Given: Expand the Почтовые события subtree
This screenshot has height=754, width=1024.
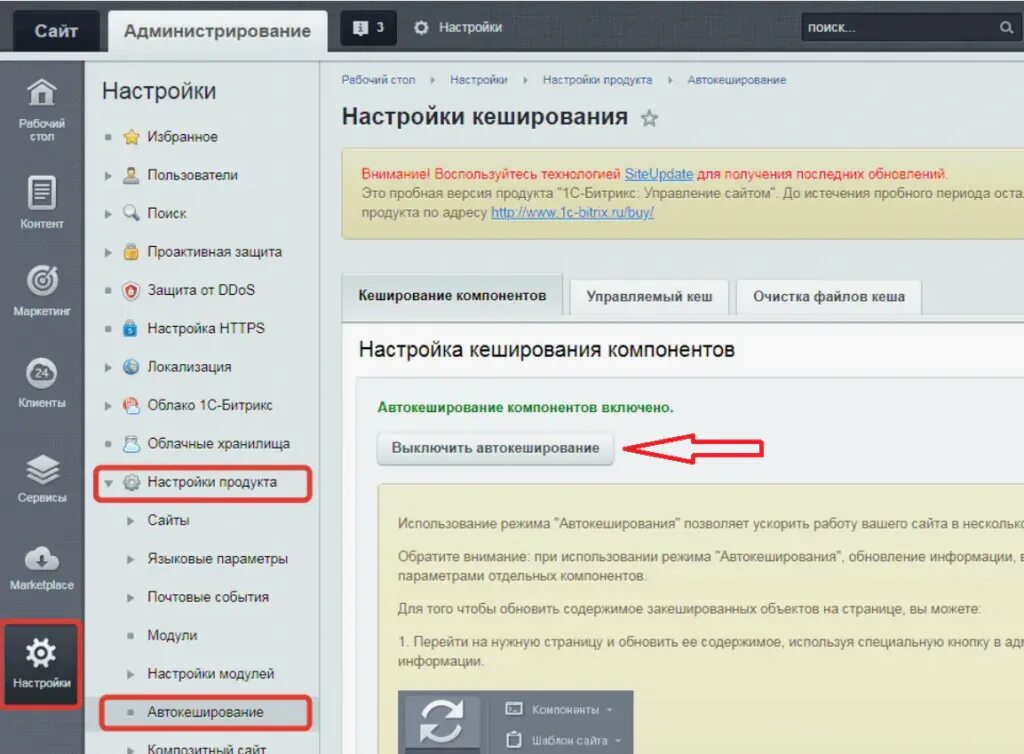Looking at the screenshot, I should pyautogui.click(x=131, y=597).
